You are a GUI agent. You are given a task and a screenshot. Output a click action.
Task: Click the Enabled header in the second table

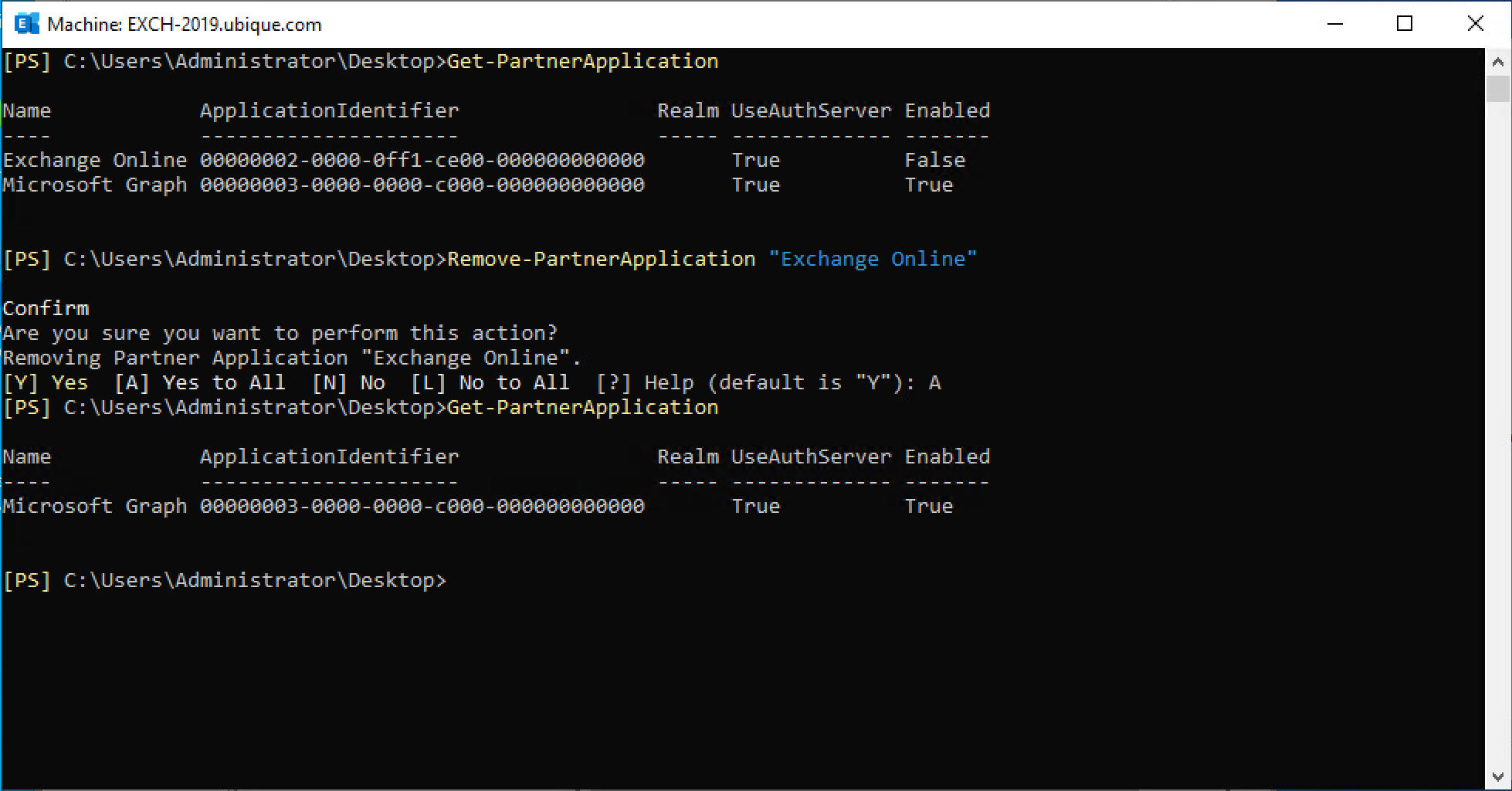[x=948, y=457]
